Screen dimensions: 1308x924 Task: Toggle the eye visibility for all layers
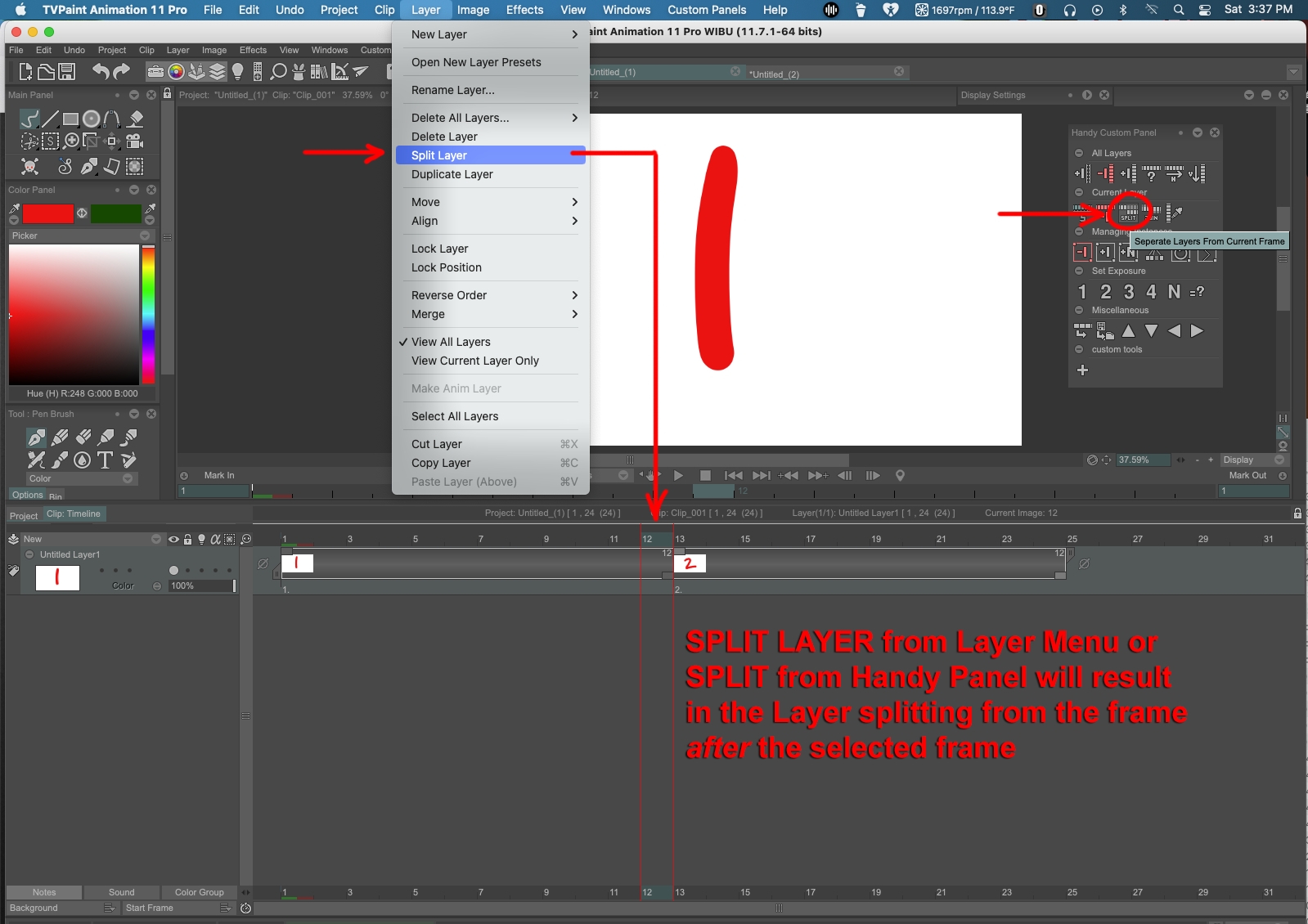click(173, 540)
